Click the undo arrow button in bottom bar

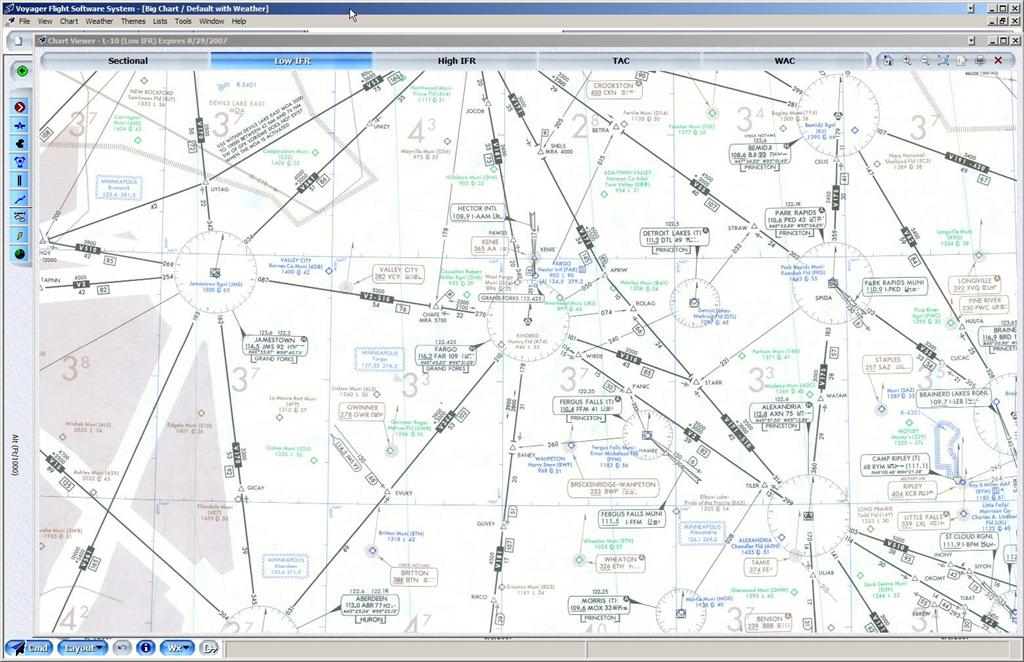click(121, 648)
